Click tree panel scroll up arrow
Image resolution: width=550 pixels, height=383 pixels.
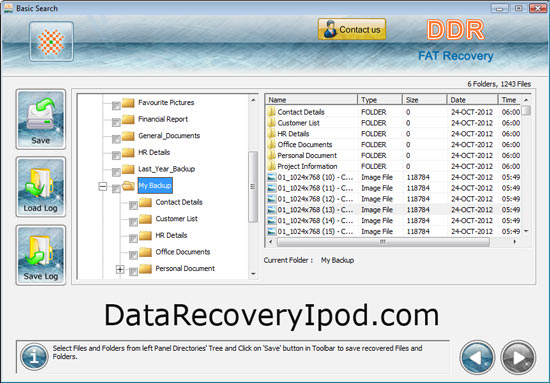coord(253,100)
